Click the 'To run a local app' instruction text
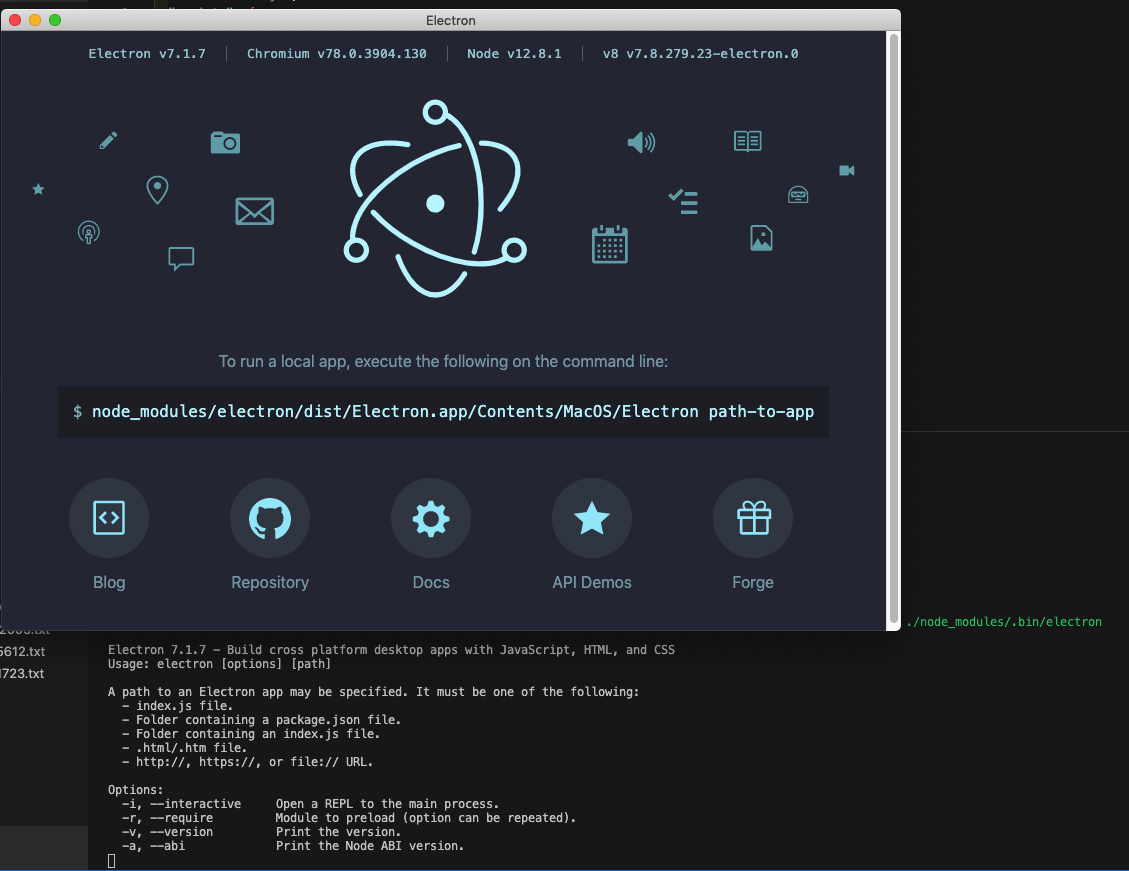This screenshot has height=871, width=1129. coord(444,361)
